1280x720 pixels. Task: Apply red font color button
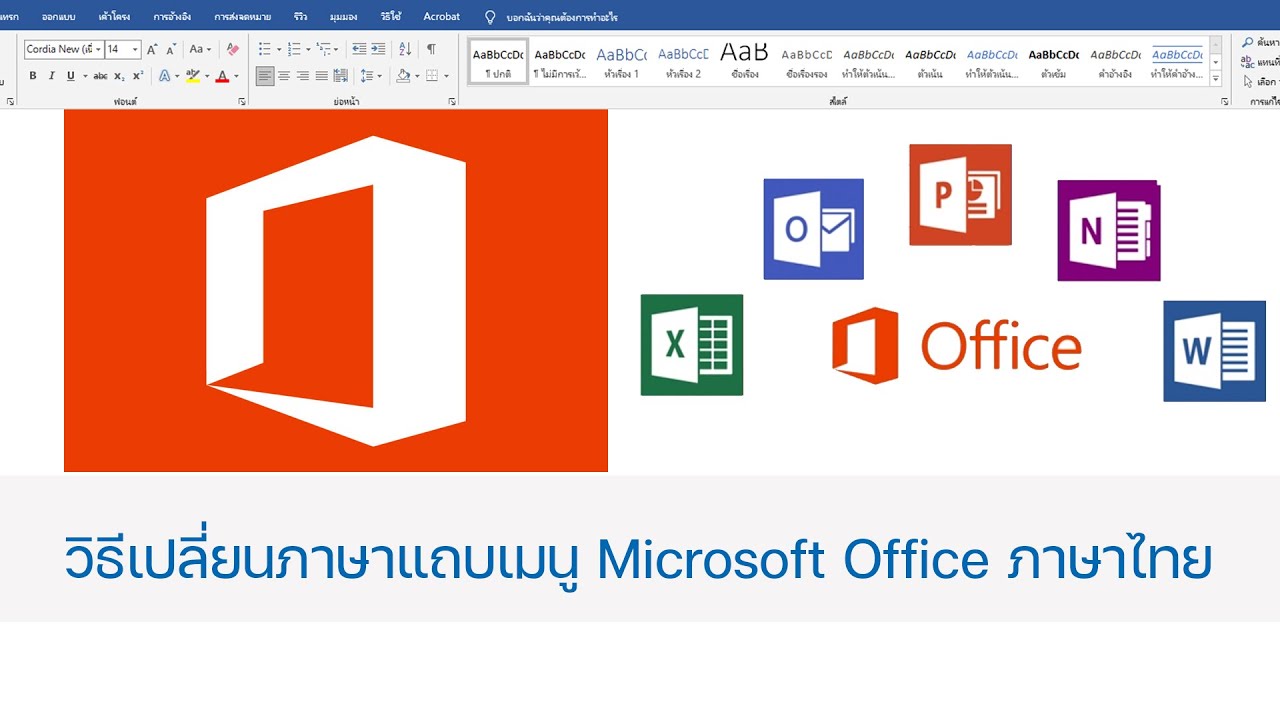point(222,76)
